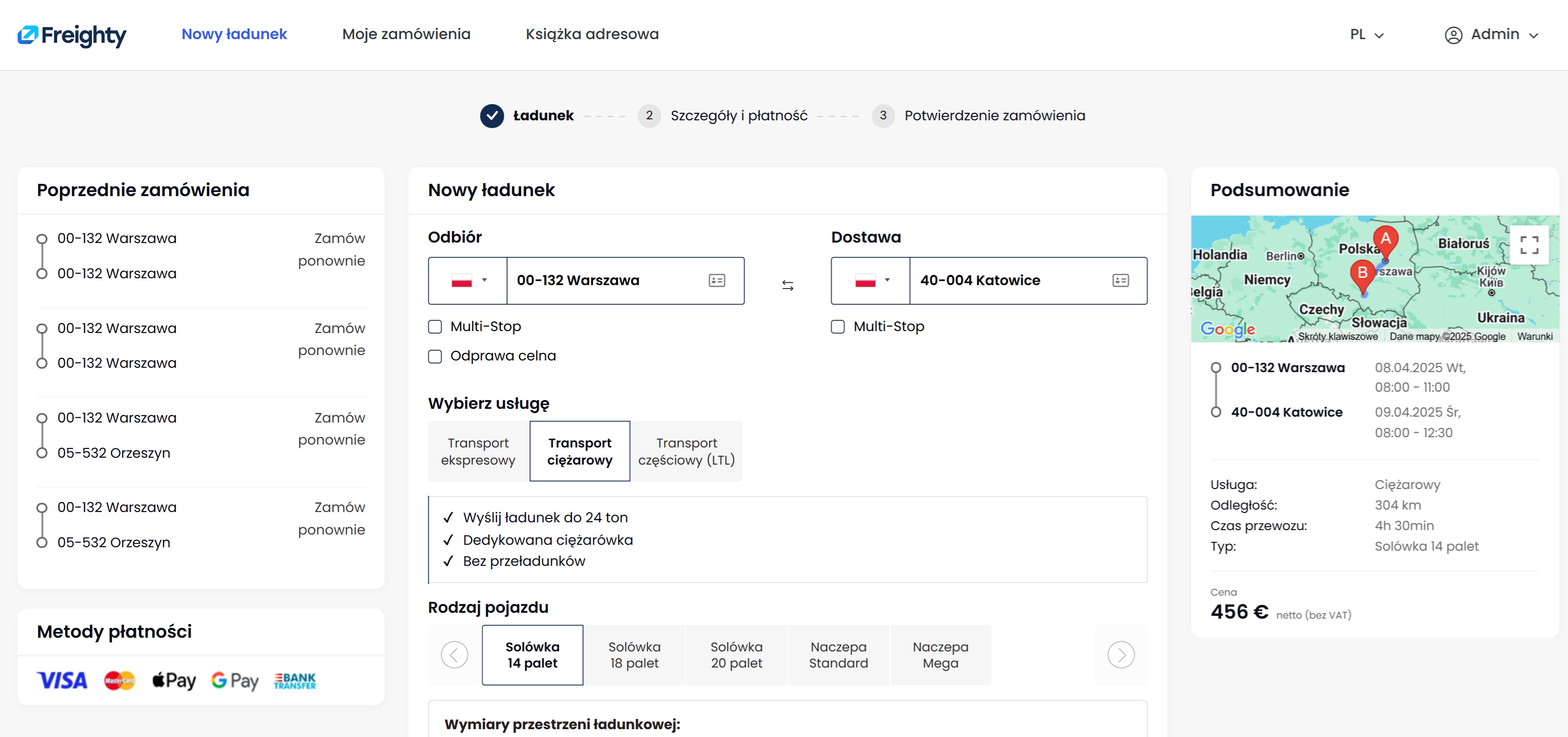1568x737 pixels.
Task: Open address book icon in Dostawa field
Action: [1121, 280]
